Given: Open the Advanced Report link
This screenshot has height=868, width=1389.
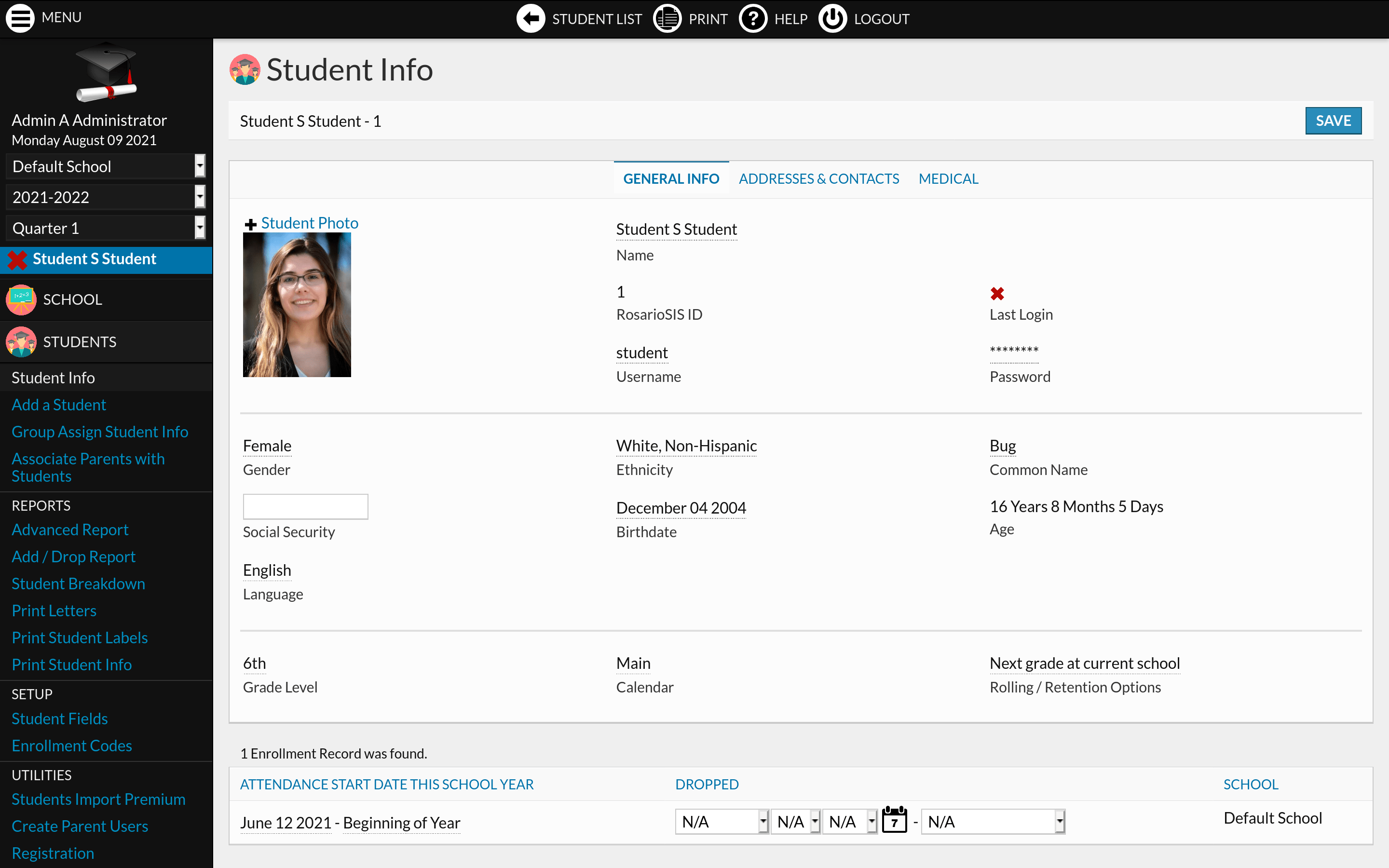Looking at the screenshot, I should (70, 529).
